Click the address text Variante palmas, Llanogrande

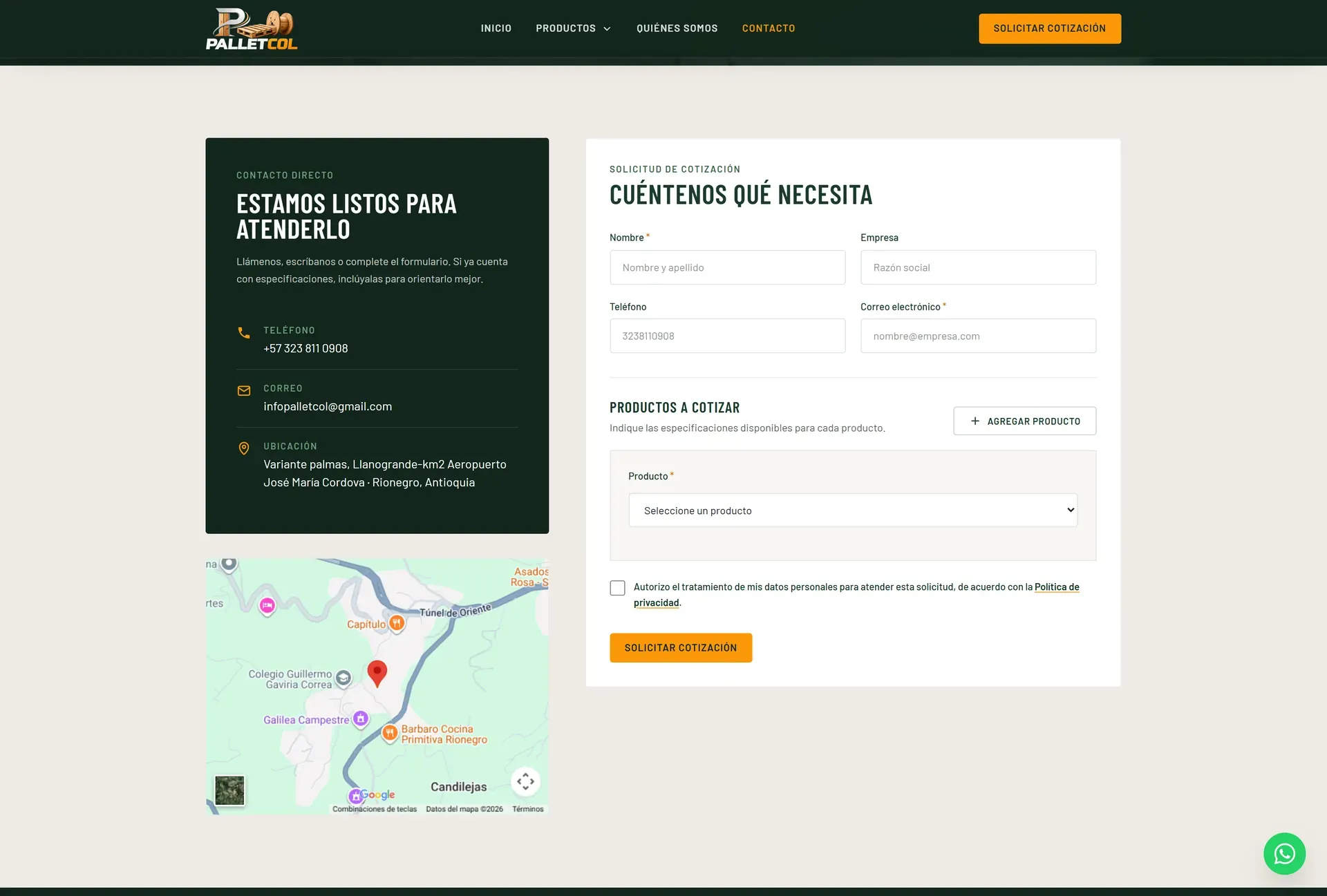385,473
